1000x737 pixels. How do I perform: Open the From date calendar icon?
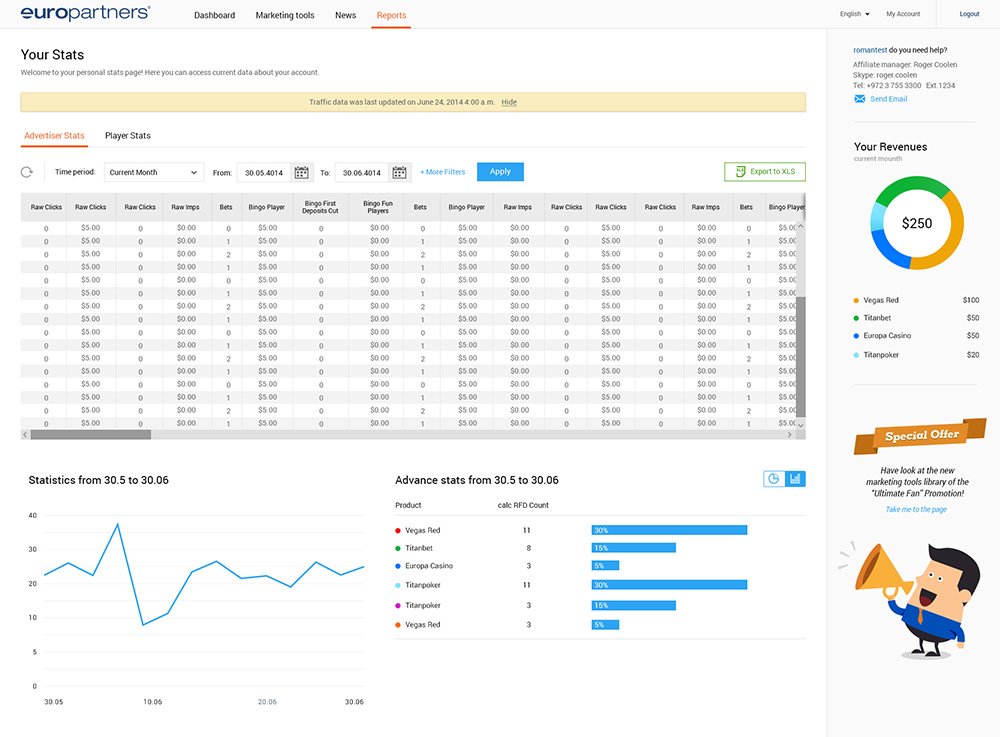tap(302, 172)
